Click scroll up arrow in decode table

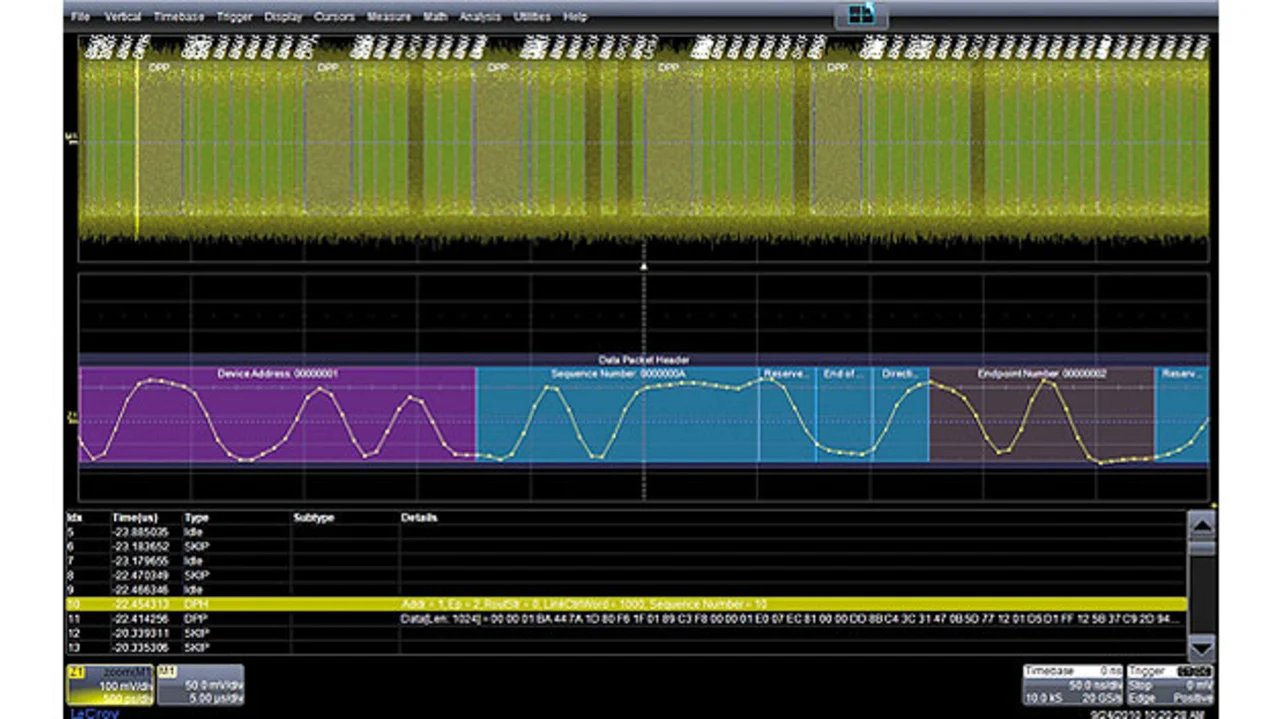click(1201, 524)
